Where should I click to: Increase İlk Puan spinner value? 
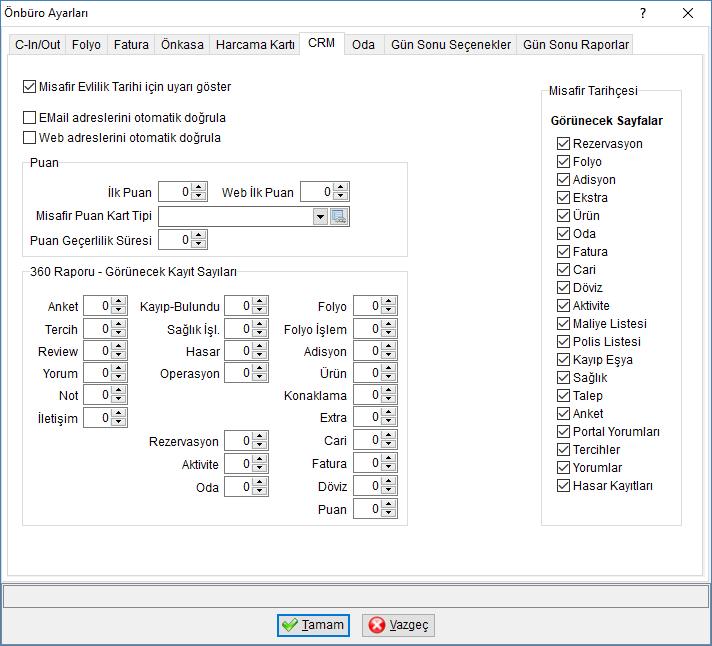coord(198,187)
